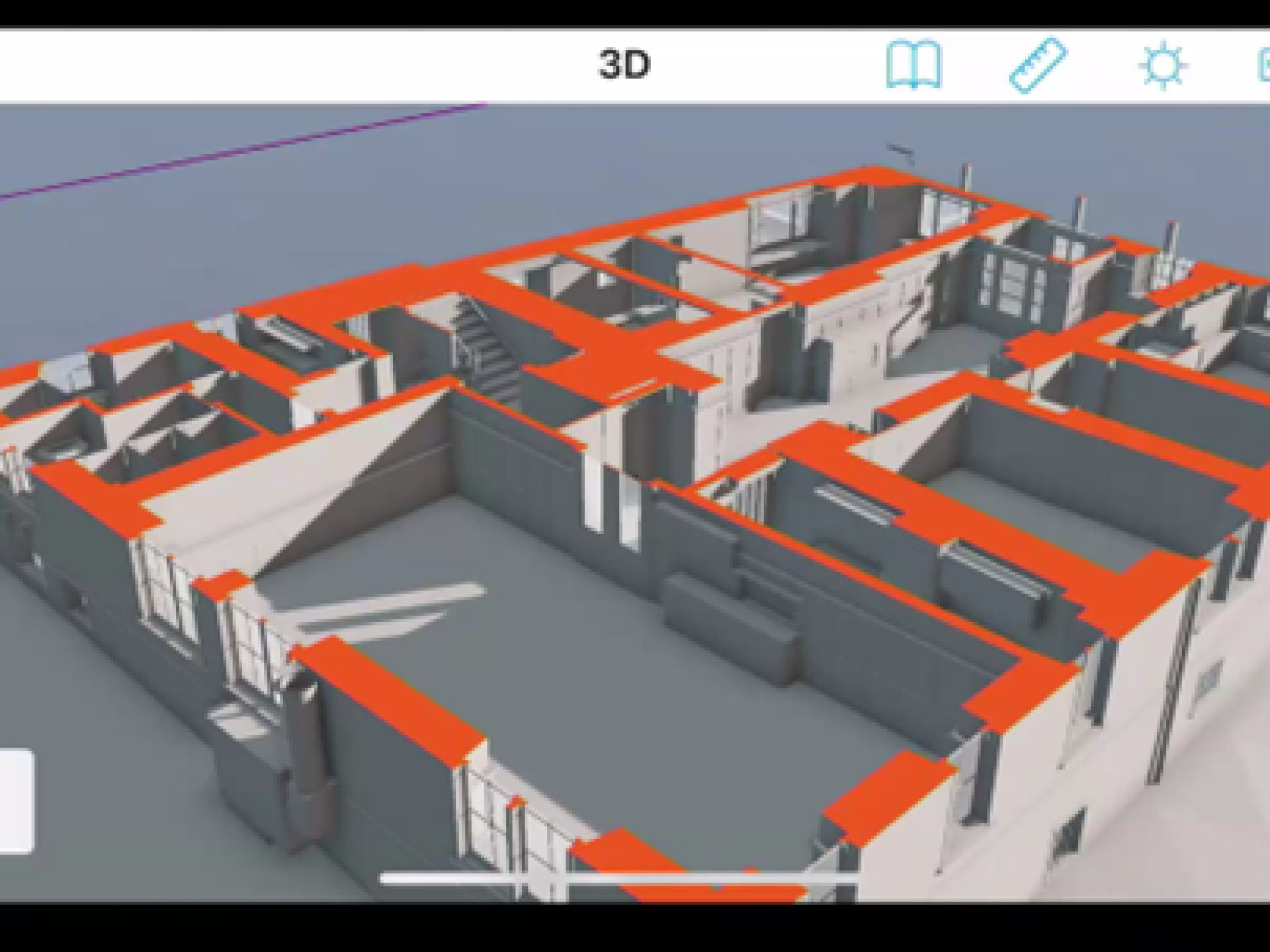Open the sun lighting settings
The image size is (1270, 952).
coord(1162,65)
